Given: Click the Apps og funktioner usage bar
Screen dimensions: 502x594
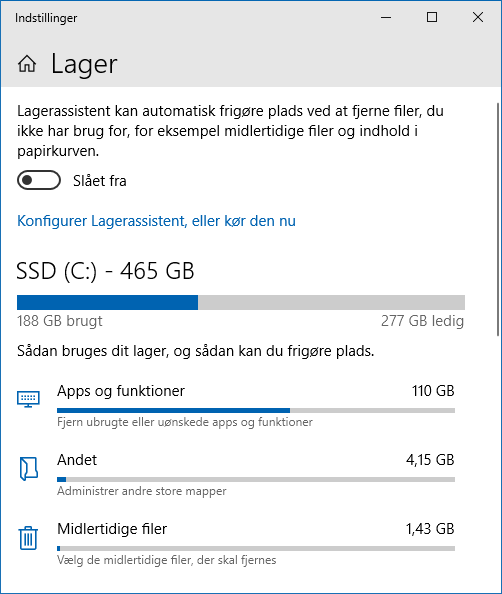Looking at the screenshot, I should (x=256, y=410).
